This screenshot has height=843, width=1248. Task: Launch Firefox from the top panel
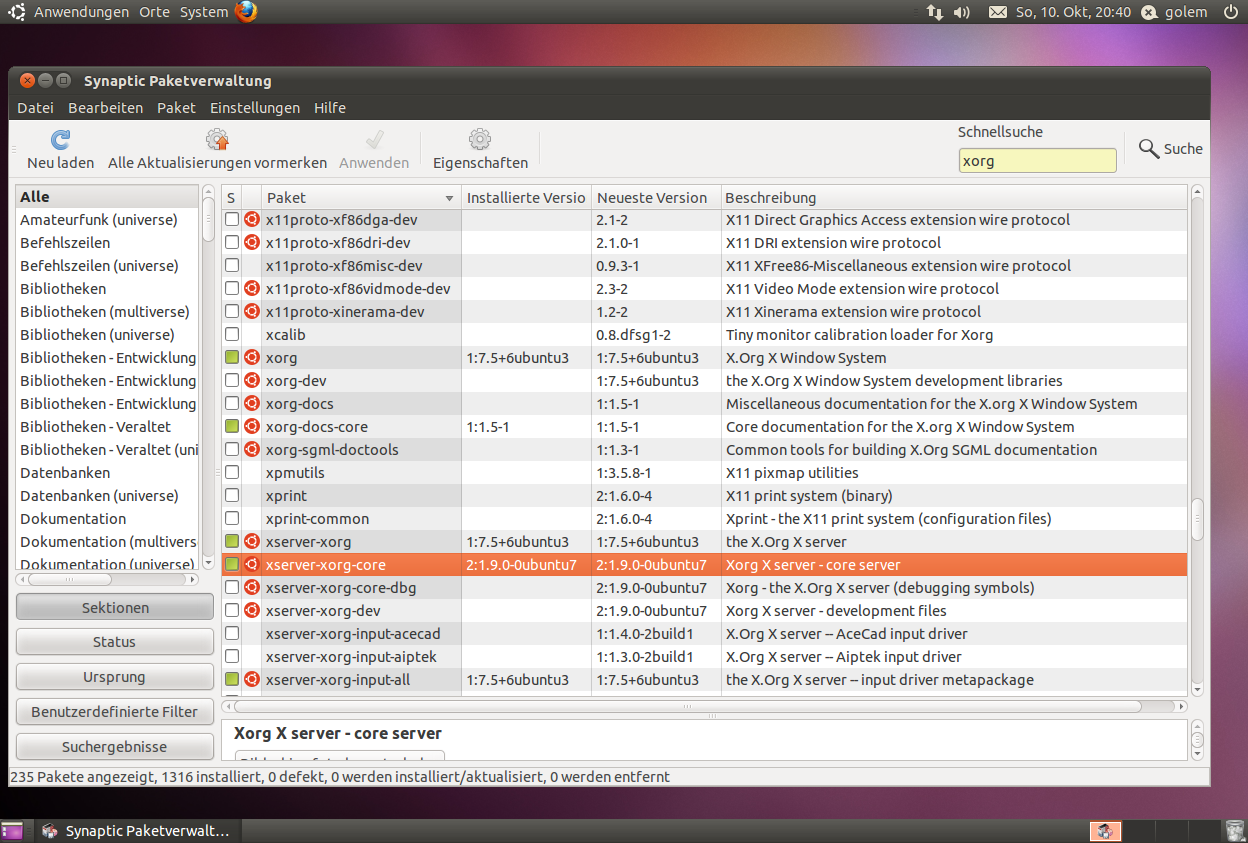pyautogui.click(x=247, y=12)
